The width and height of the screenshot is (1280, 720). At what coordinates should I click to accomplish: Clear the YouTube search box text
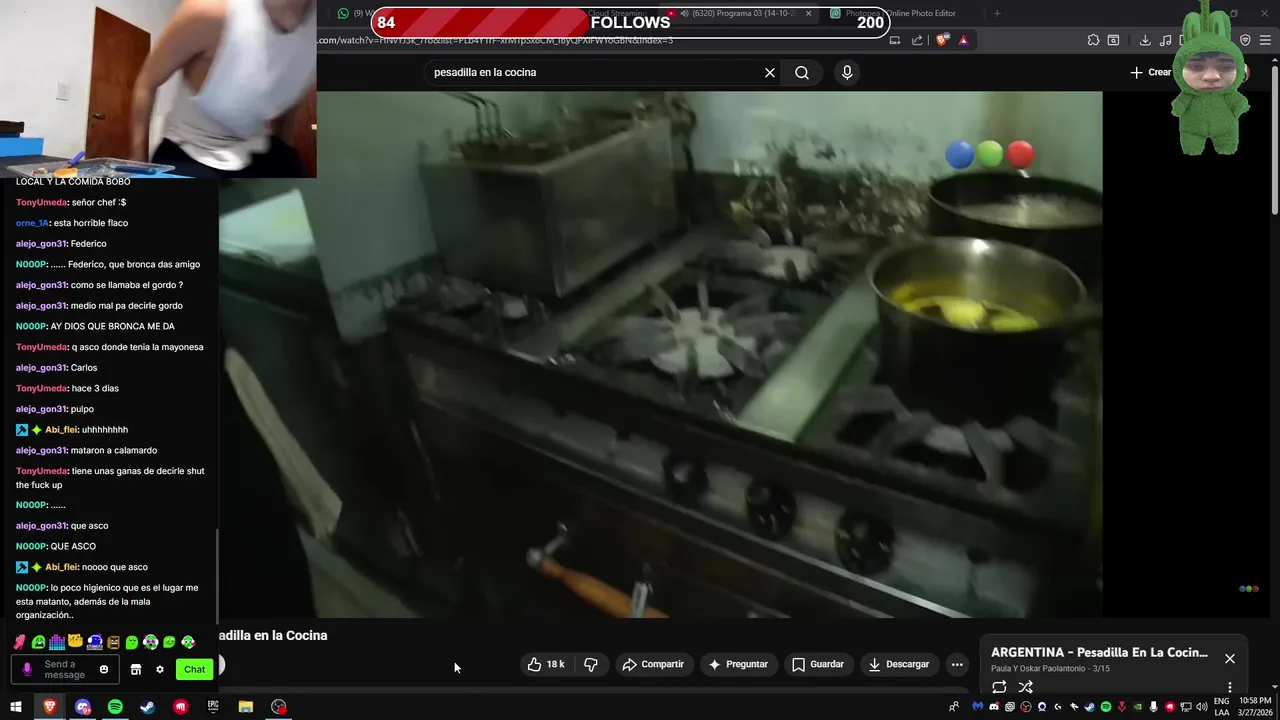click(770, 72)
